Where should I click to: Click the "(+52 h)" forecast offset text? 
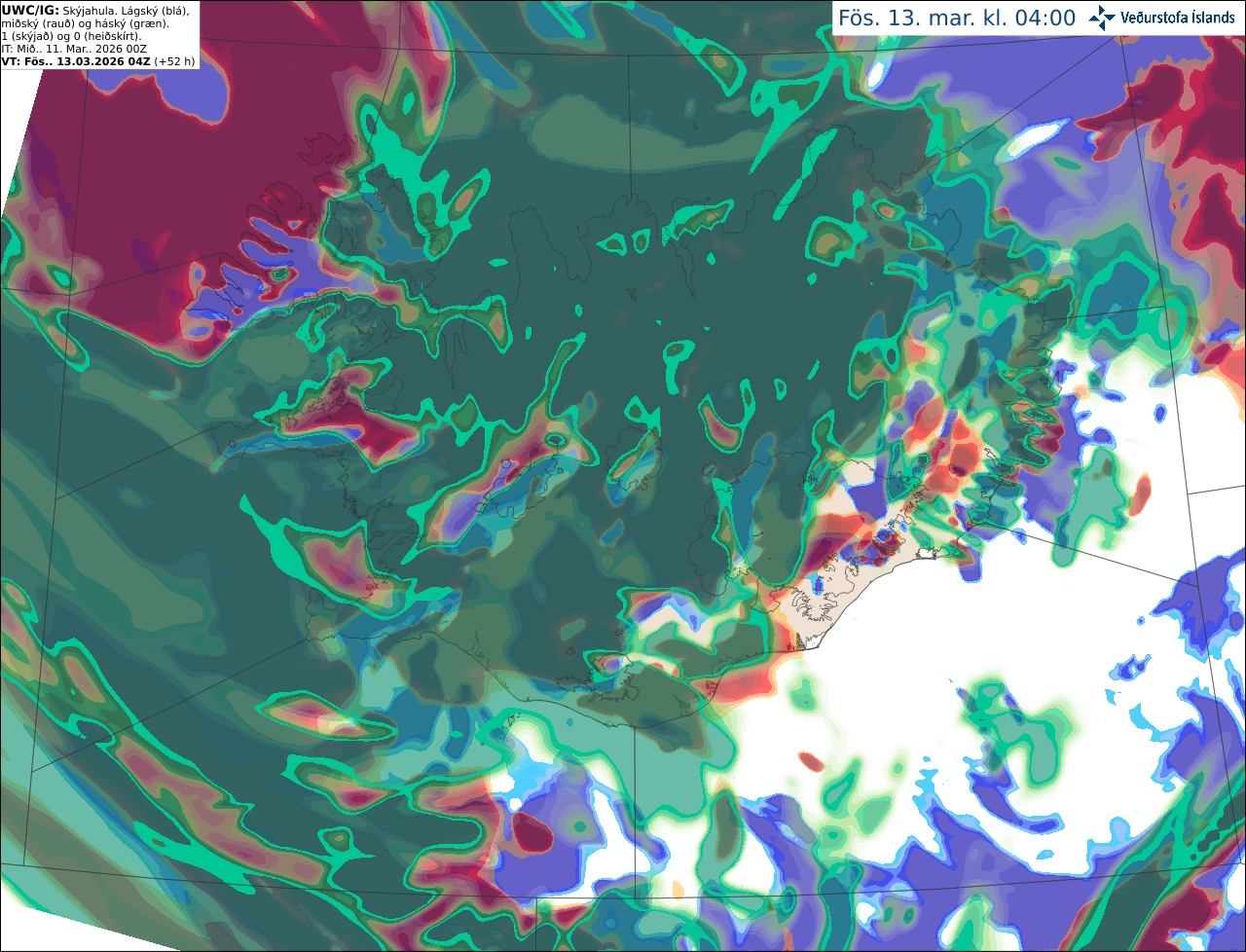pos(174,61)
